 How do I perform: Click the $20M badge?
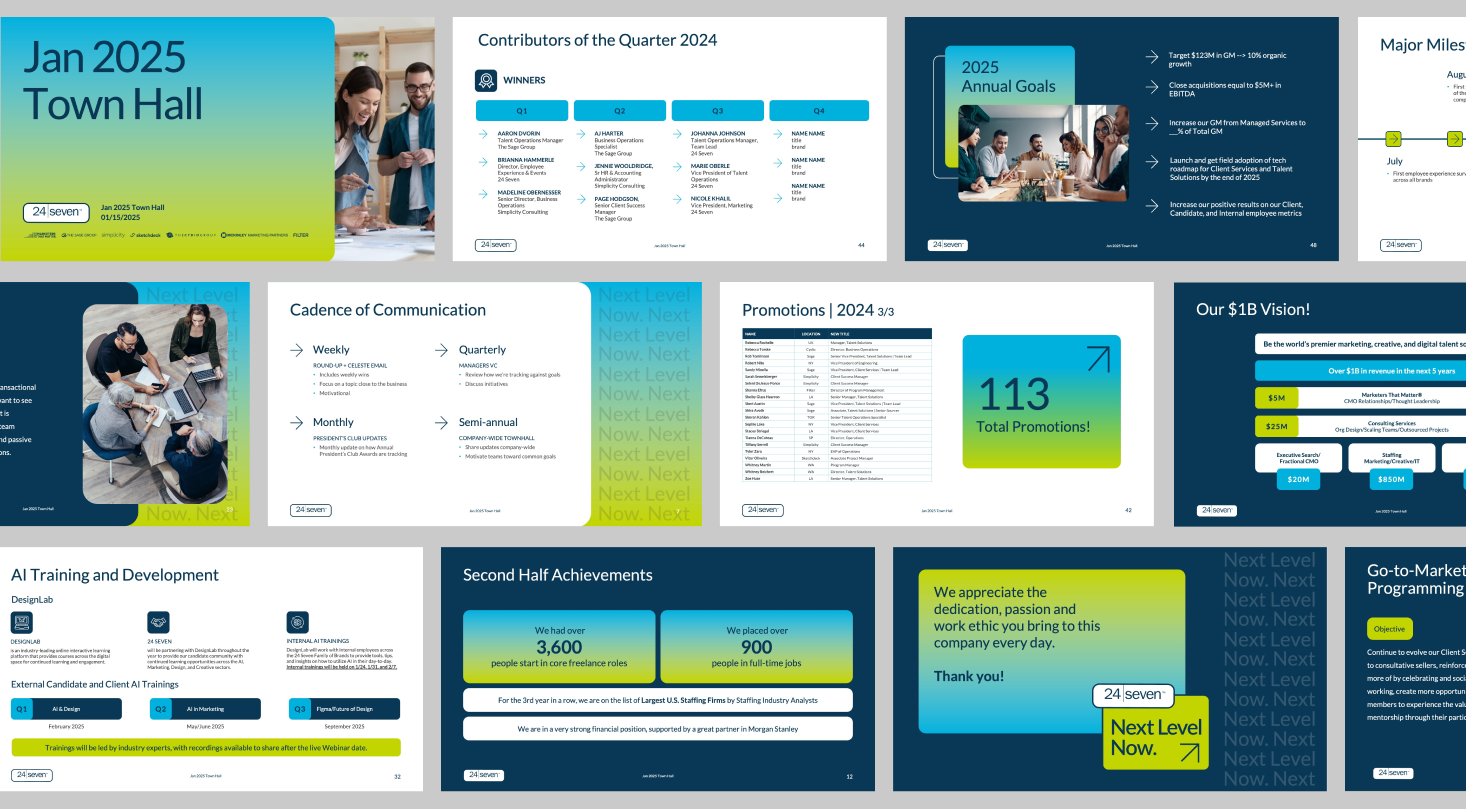pos(1298,480)
